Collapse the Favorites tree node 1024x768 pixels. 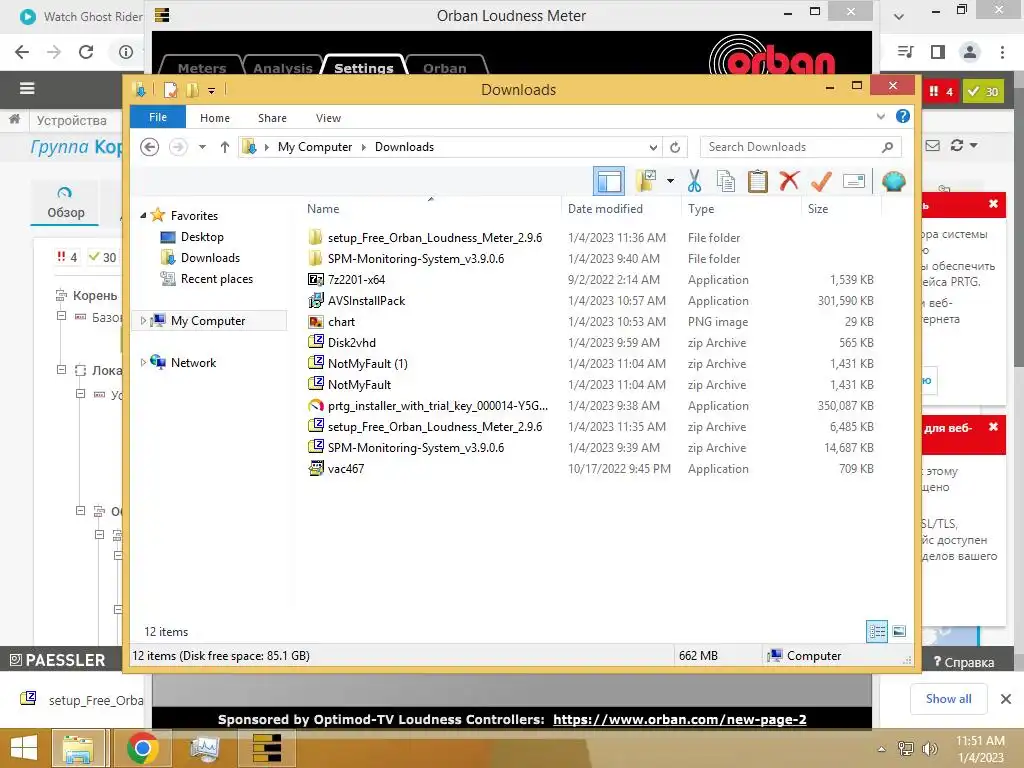pos(143,215)
